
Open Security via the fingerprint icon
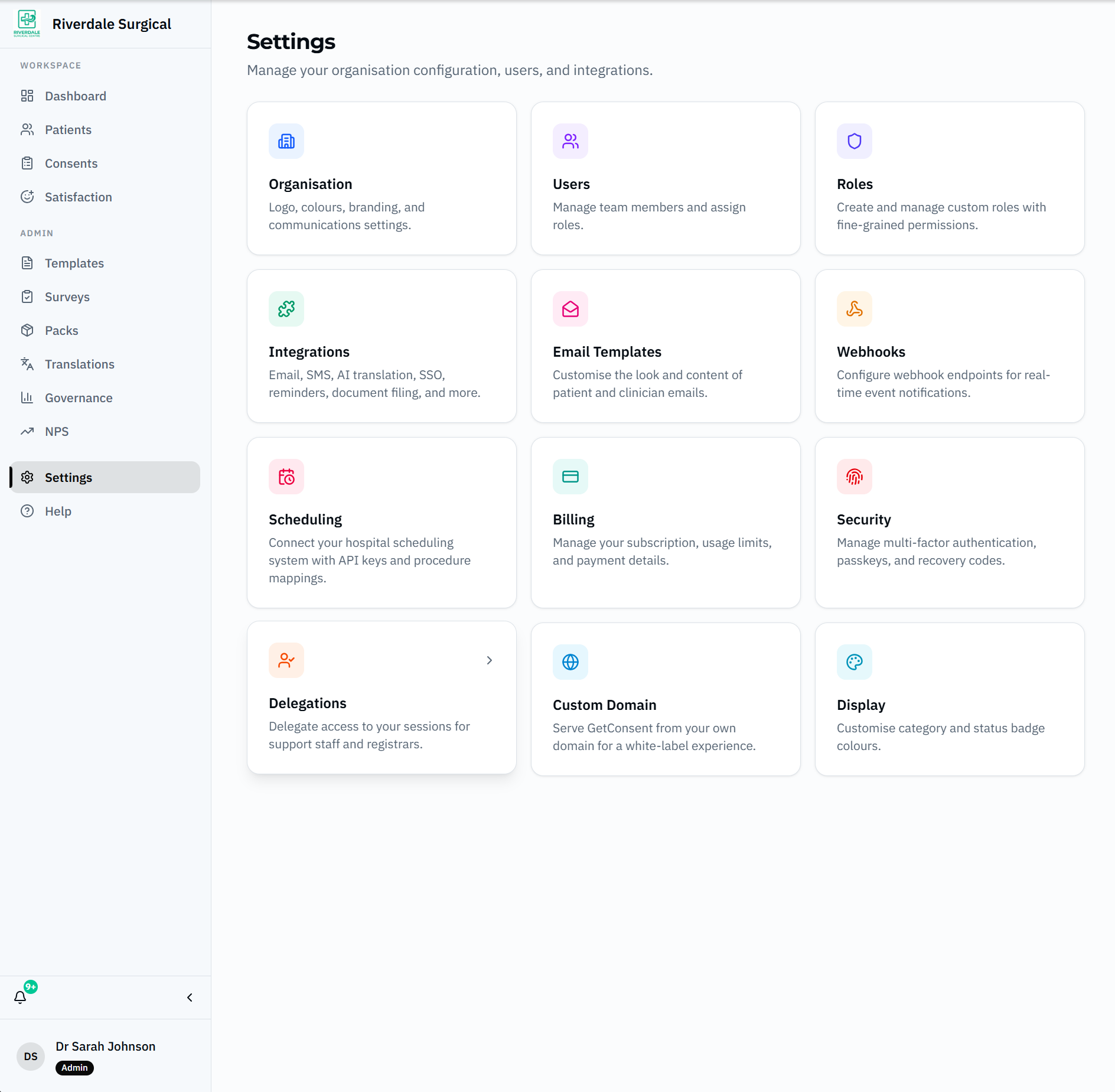(854, 477)
